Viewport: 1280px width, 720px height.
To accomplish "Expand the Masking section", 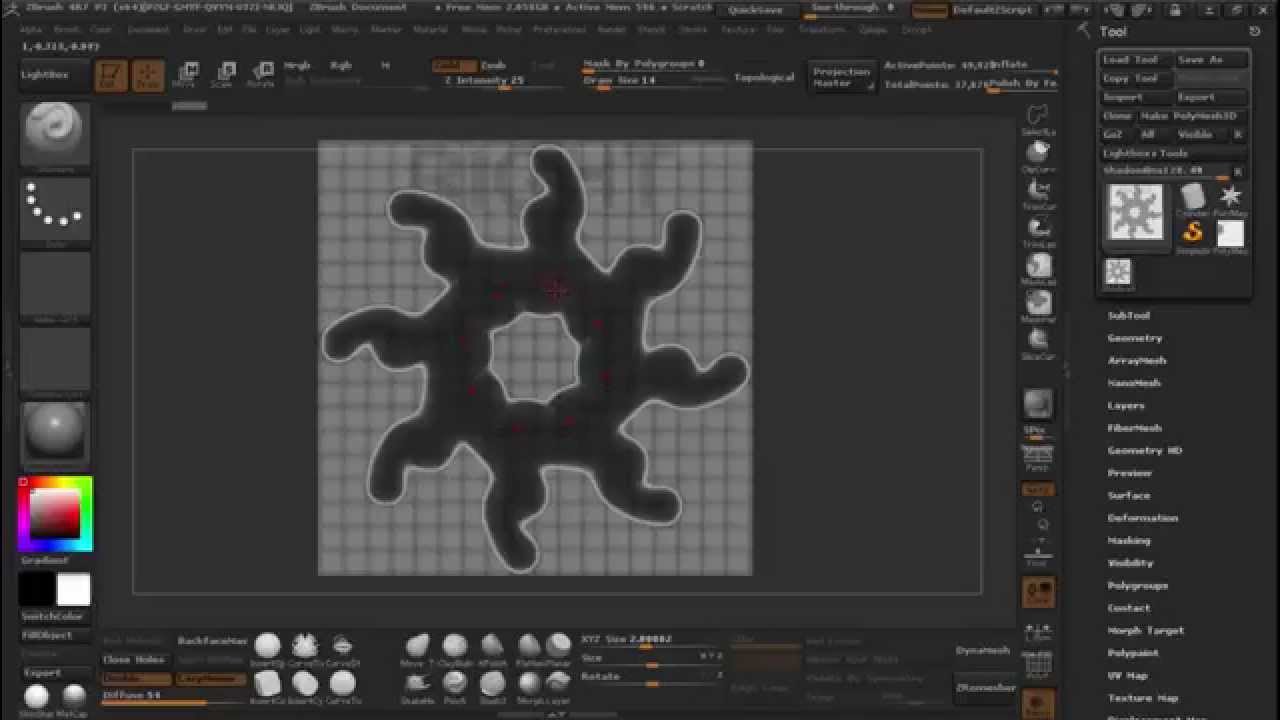I will pyautogui.click(x=1129, y=540).
